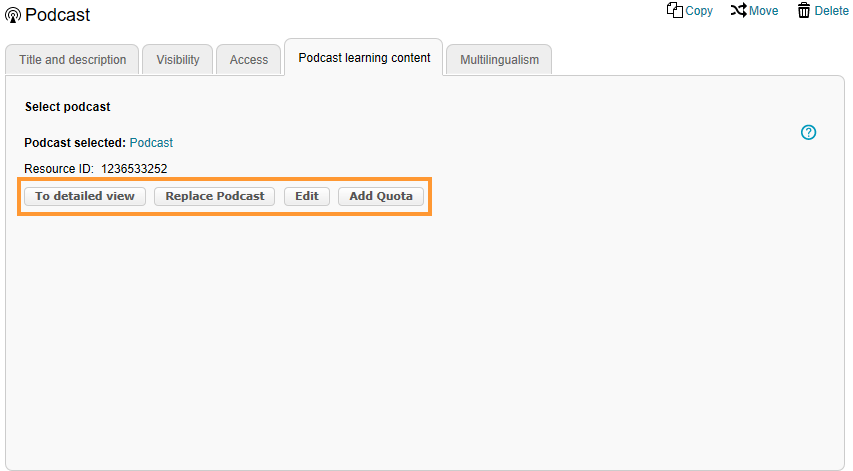Go to the Access tab
This screenshot has height=471, width=853.
click(x=249, y=60)
